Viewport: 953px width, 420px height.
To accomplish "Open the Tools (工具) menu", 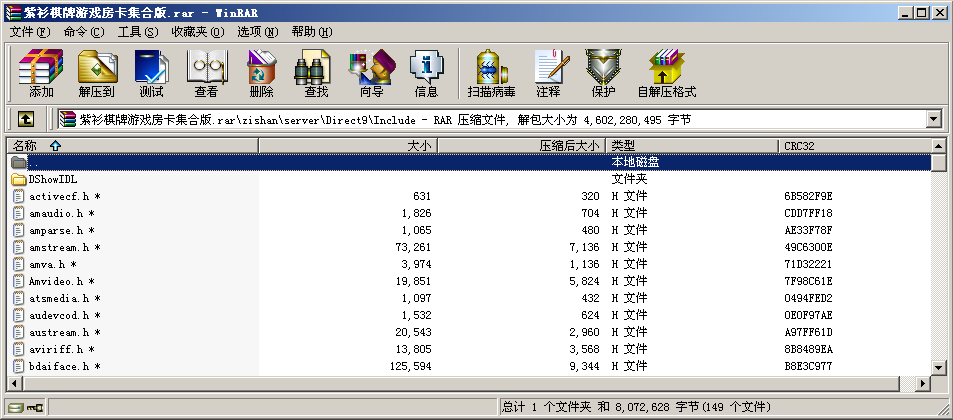I will coord(137,32).
